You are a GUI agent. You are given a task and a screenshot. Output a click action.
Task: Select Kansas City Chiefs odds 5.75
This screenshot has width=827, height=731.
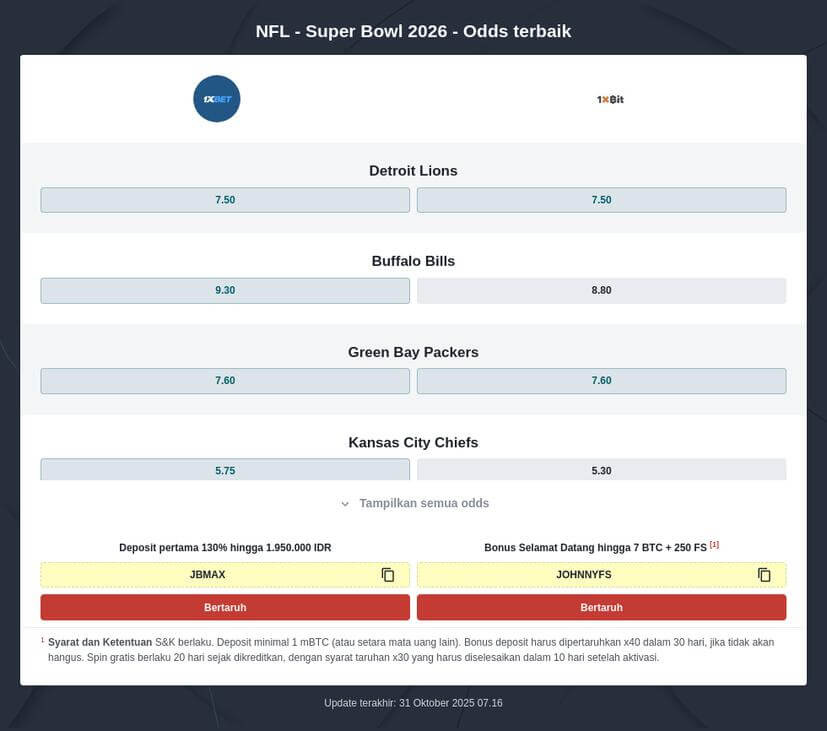225,470
